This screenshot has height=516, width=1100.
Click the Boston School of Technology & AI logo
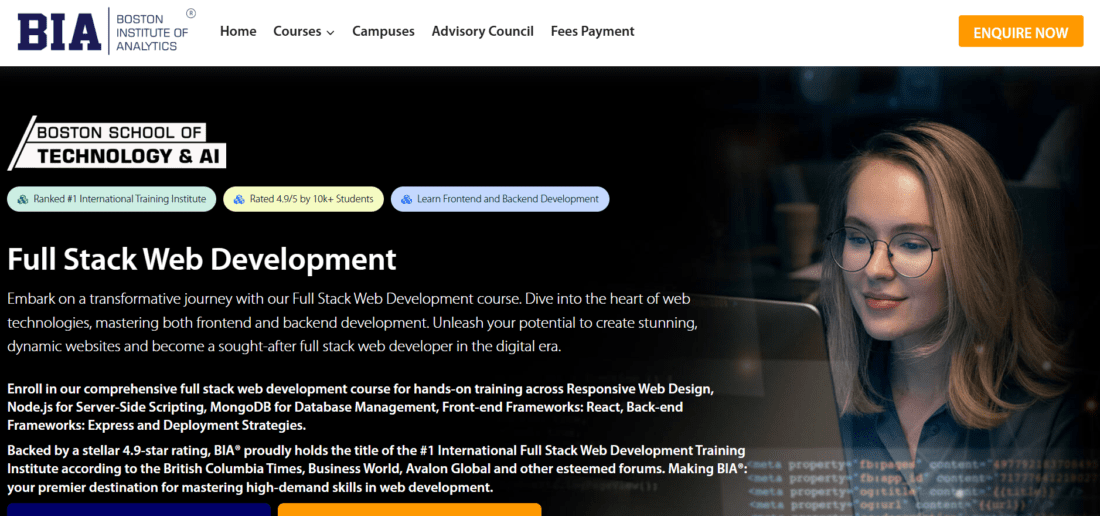point(117,144)
